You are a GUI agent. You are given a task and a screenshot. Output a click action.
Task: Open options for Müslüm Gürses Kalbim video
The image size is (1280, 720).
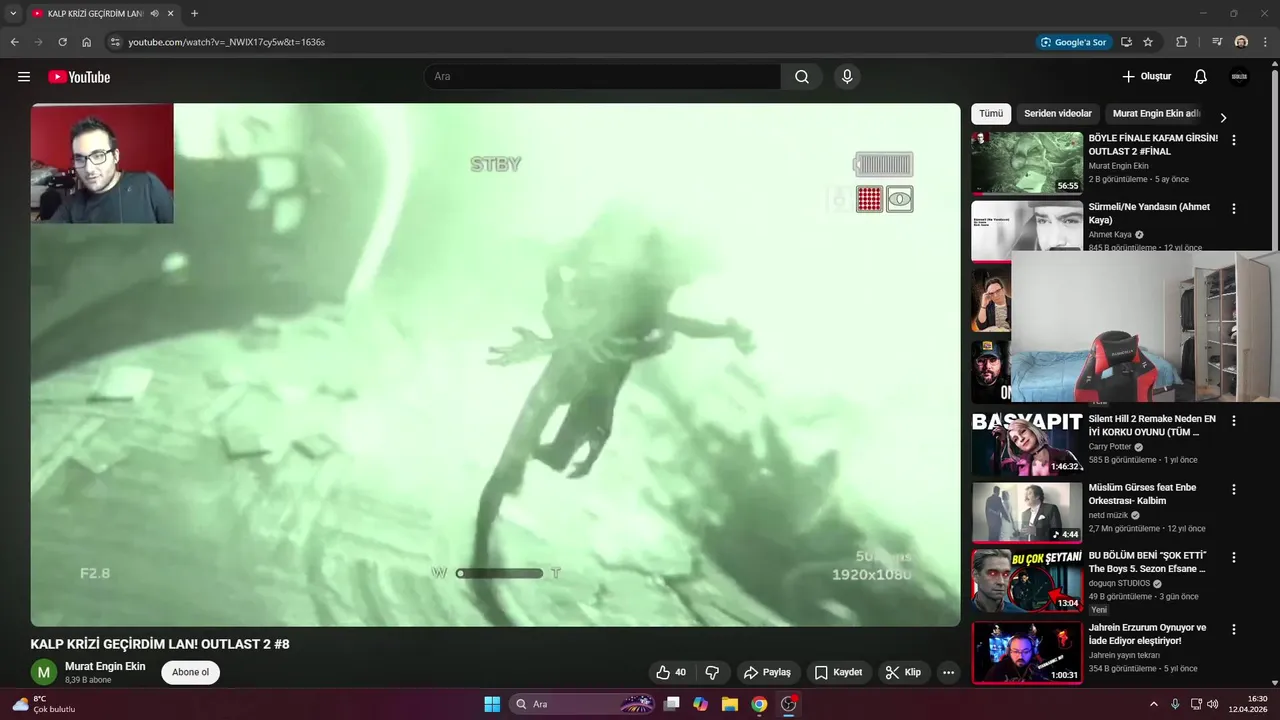(1234, 489)
